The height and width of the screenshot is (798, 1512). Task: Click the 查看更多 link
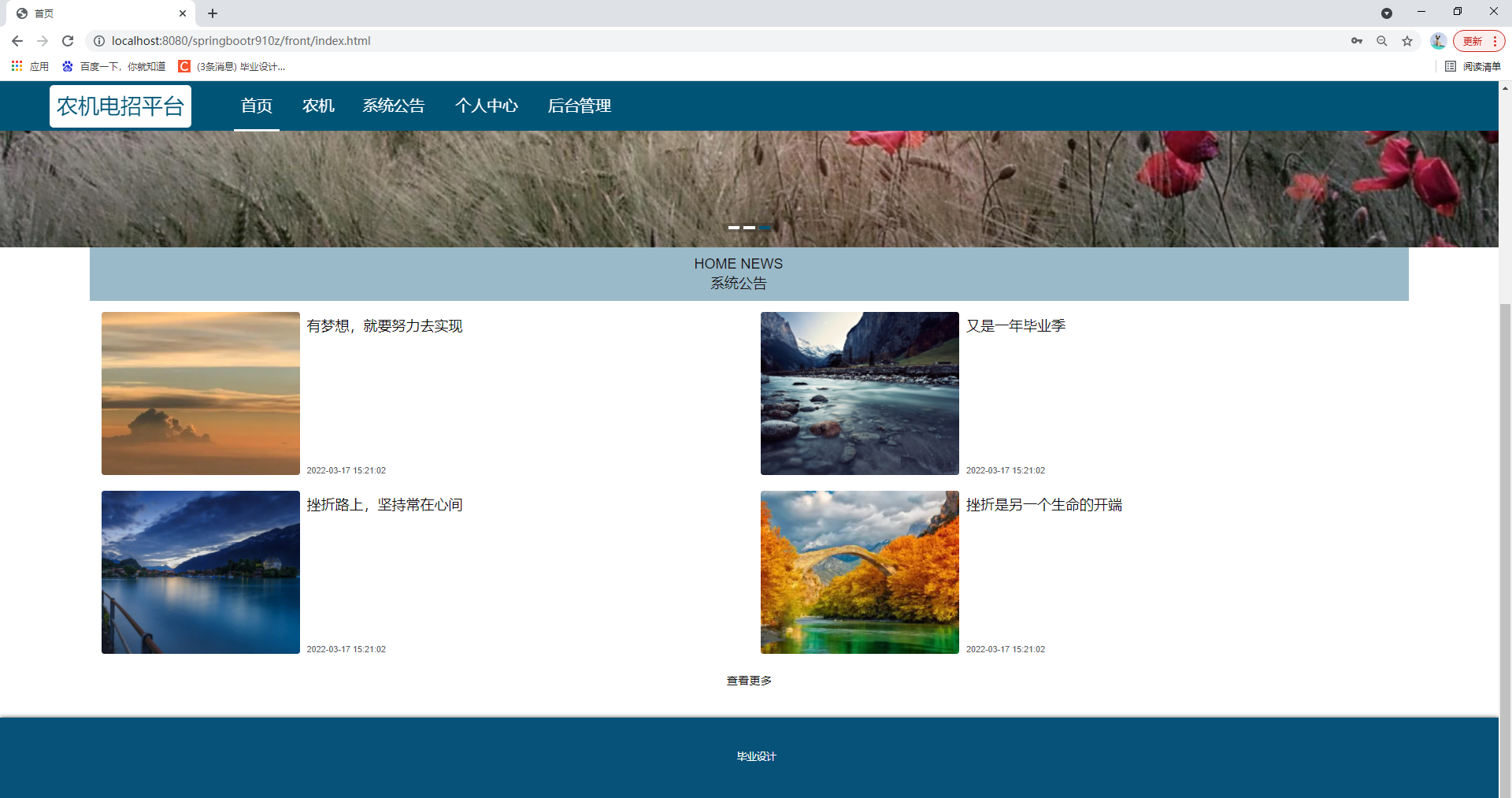tap(749, 680)
